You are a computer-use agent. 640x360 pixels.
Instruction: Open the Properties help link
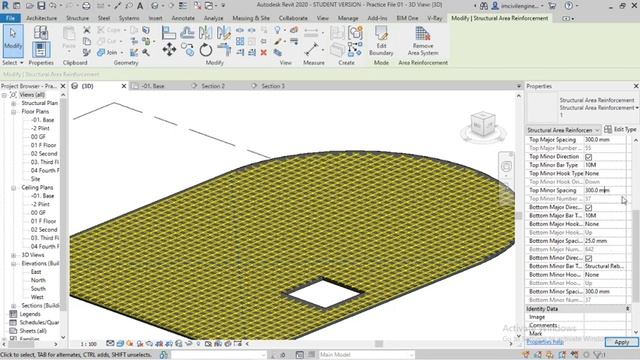point(545,342)
